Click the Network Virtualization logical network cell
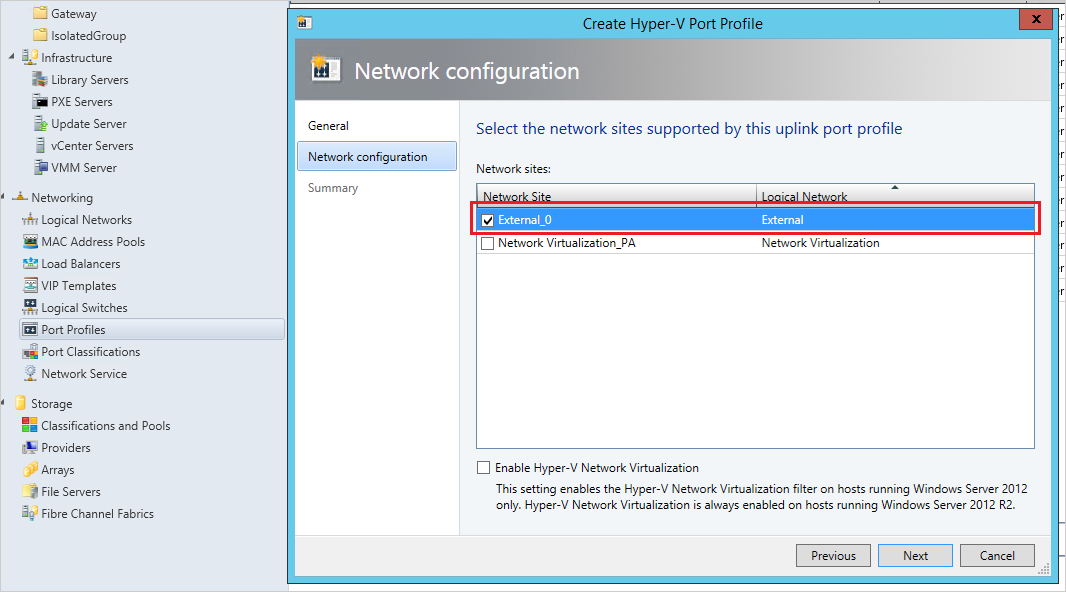1066x592 pixels. click(x=820, y=243)
